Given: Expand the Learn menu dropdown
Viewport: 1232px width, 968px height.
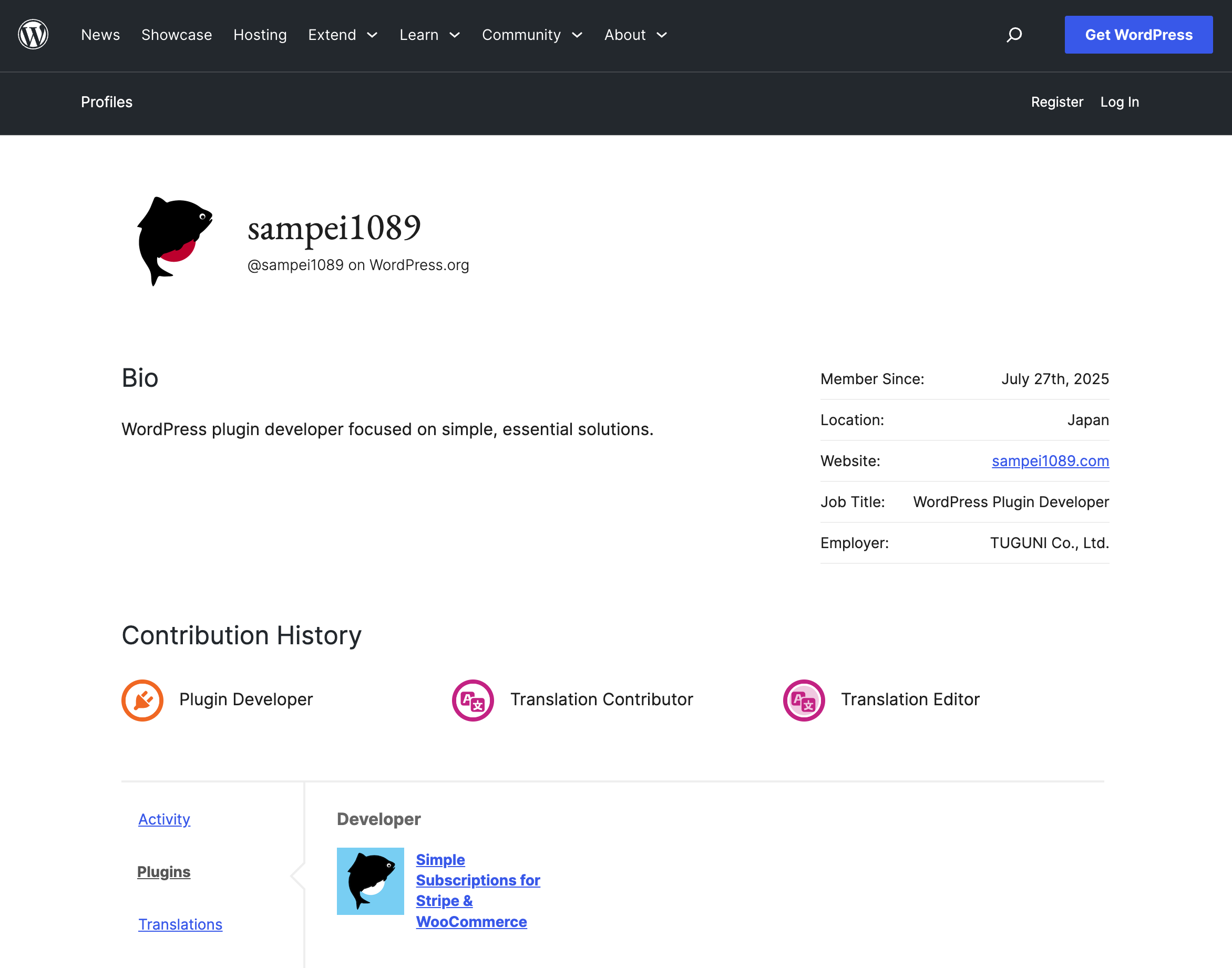Looking at the screenshot, I should tap(429, 35).
